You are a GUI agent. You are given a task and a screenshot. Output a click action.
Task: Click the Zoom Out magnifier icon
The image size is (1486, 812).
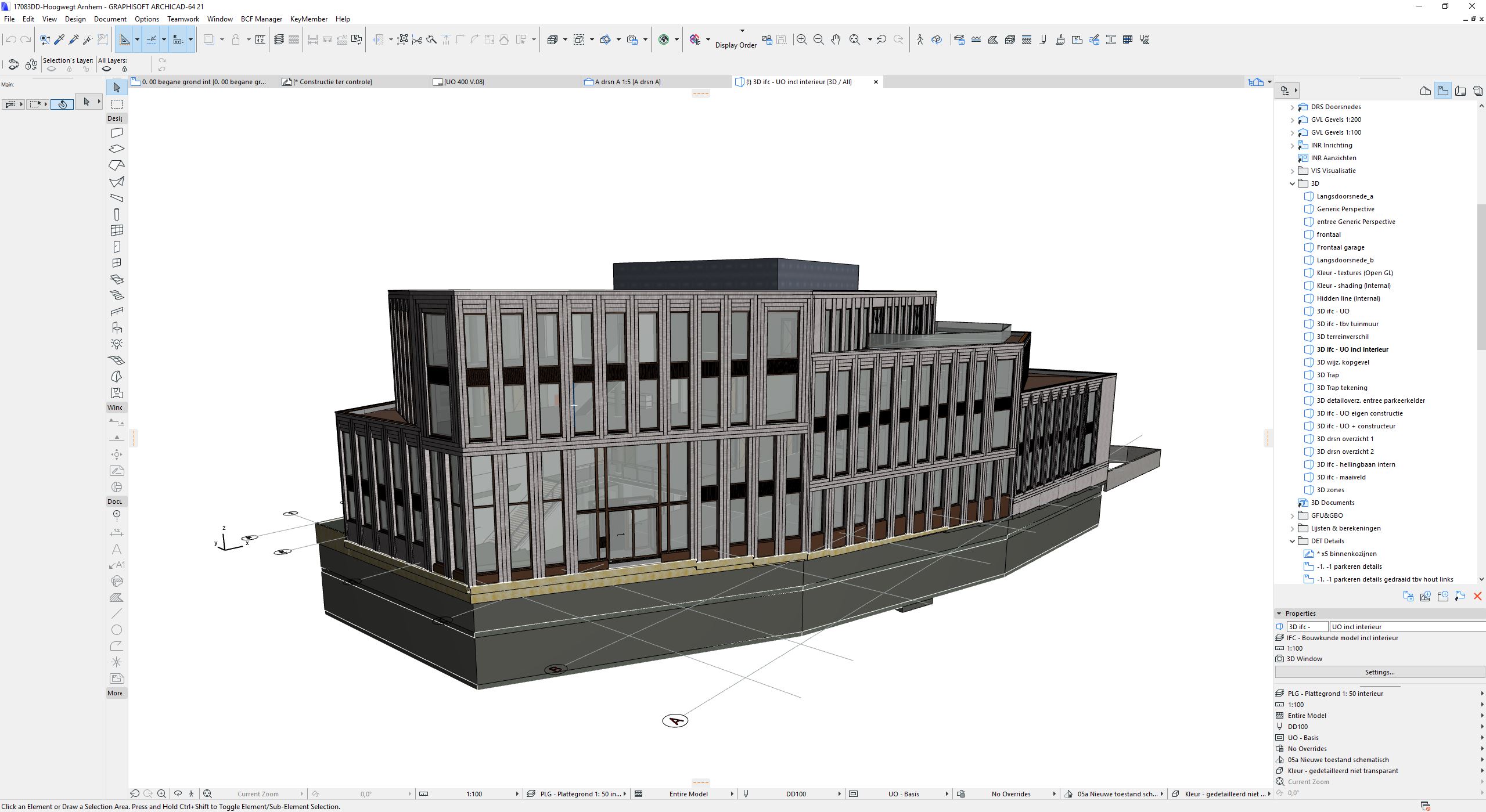coord(819,39)
